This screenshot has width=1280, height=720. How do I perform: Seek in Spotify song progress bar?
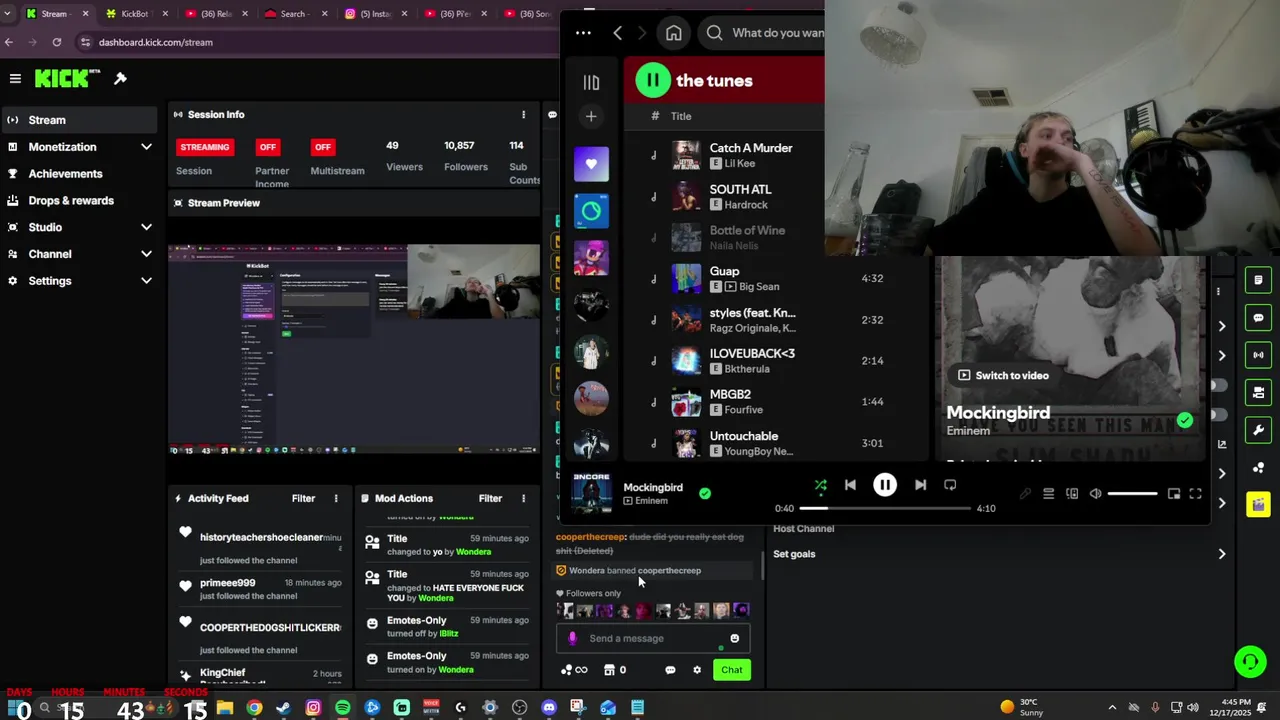pyautogui.click(x=885, y=508)
